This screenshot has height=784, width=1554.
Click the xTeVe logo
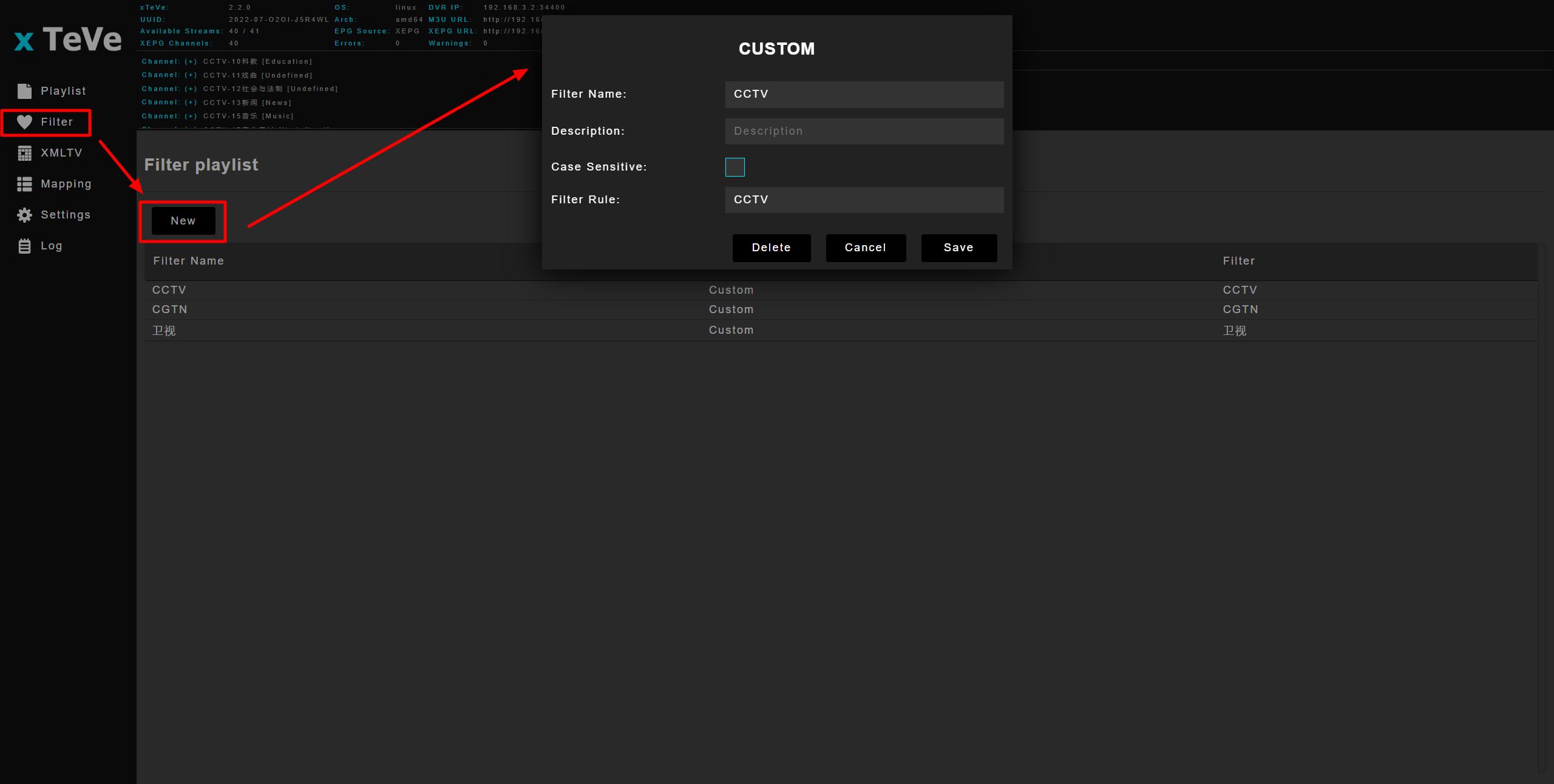click(x=68, y=39)
